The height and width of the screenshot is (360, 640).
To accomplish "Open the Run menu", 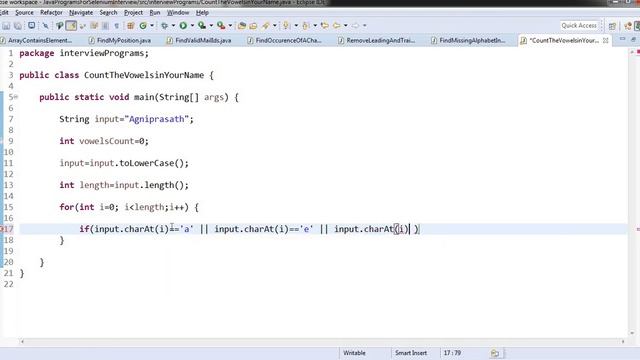I will (155, 13).
